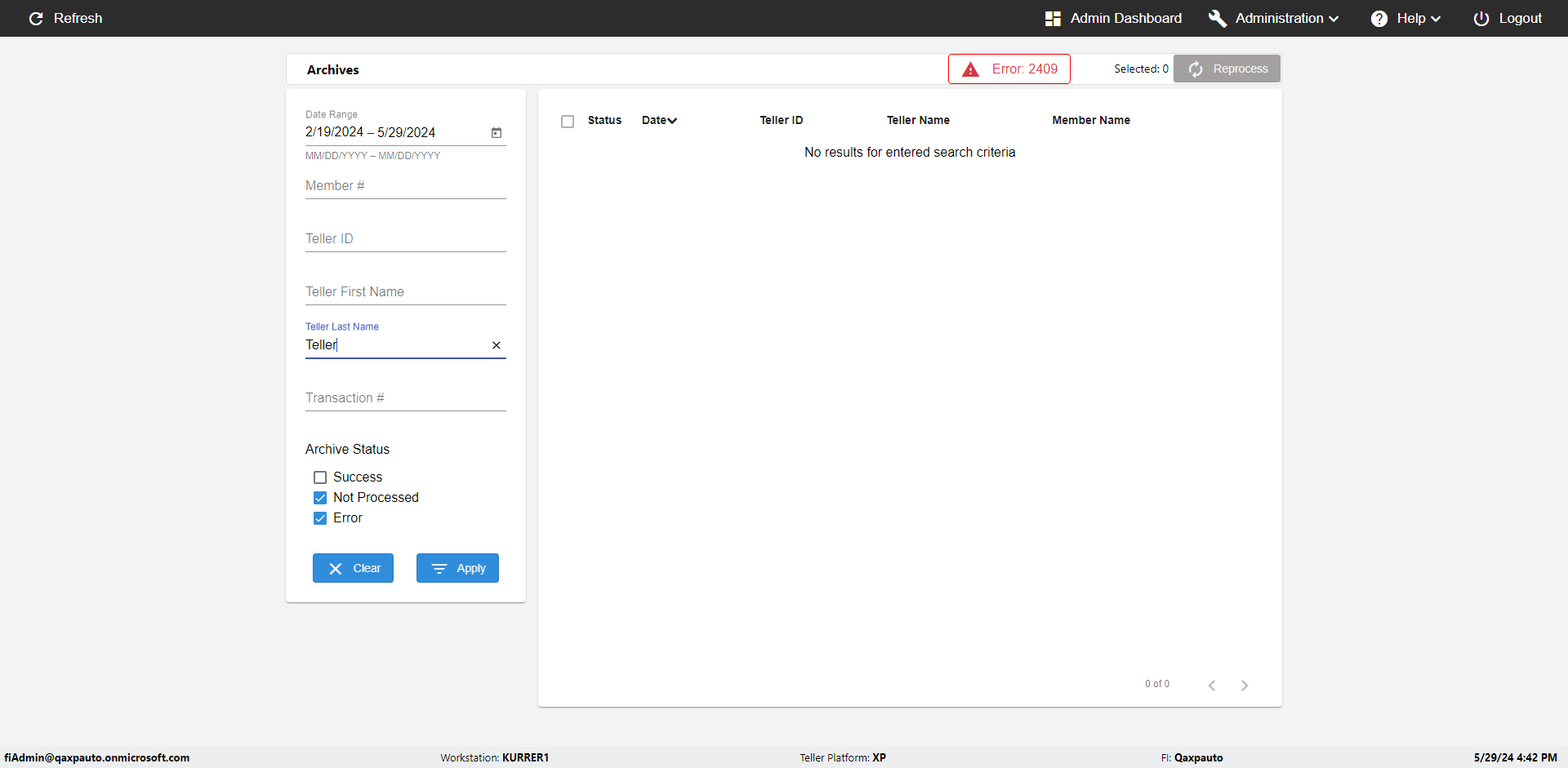The image size is (1568, 768).
Task: Click FI: Qaxpauto in status bar
Action: point(1192,757)
